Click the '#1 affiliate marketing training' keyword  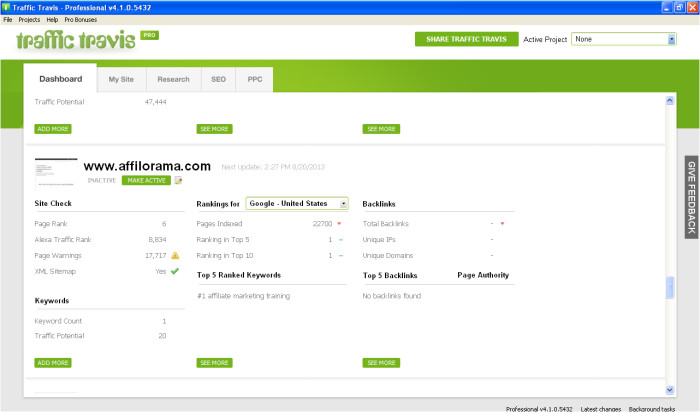coord(243,296)
